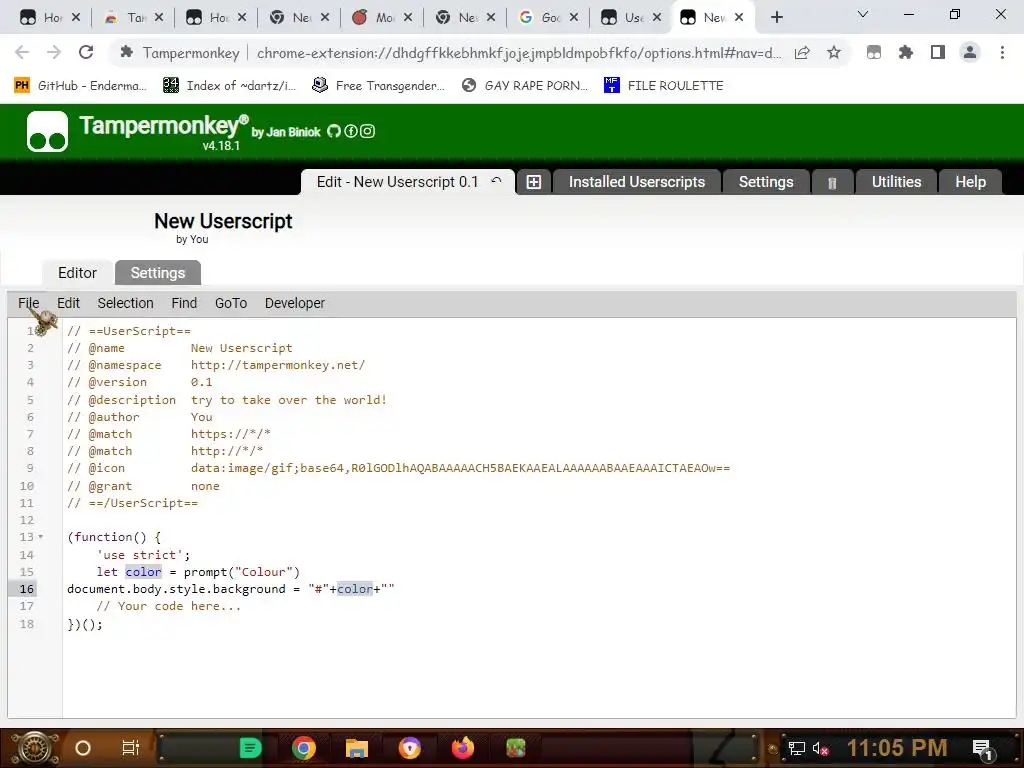Open the Chrome three-dot menu
Viewport: 1024px width, 768px height.
(x=1002, y=53)
